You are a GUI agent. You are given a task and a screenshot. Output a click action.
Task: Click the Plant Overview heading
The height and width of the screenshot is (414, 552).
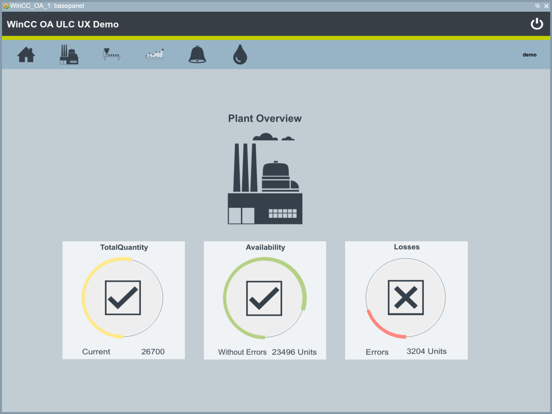coord(265,118)
